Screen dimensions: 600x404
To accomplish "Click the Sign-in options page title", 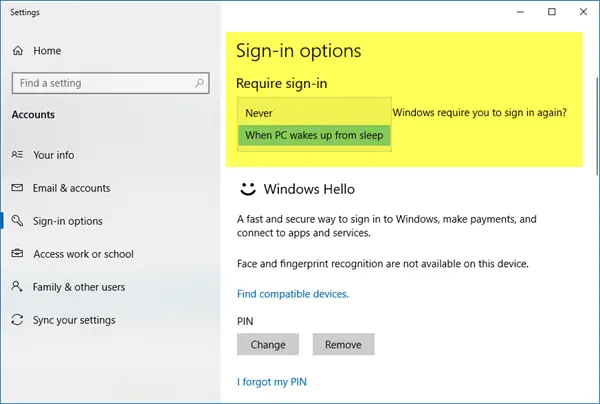I will click(x=298, y=51).
